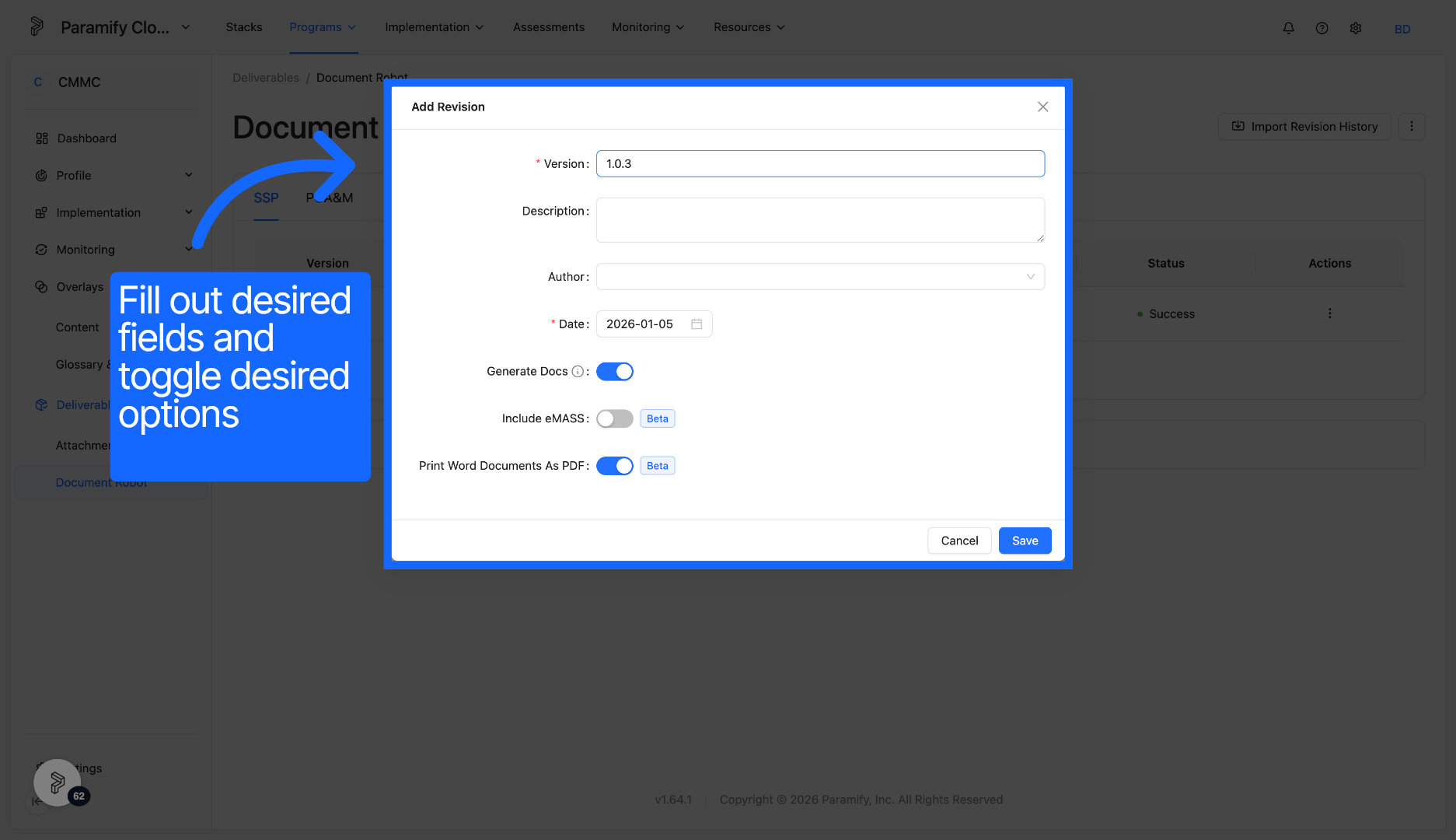Click the Deliverables sidebar icon
The width and height of the screenshot is (1456, 840).
coord(41,405)
